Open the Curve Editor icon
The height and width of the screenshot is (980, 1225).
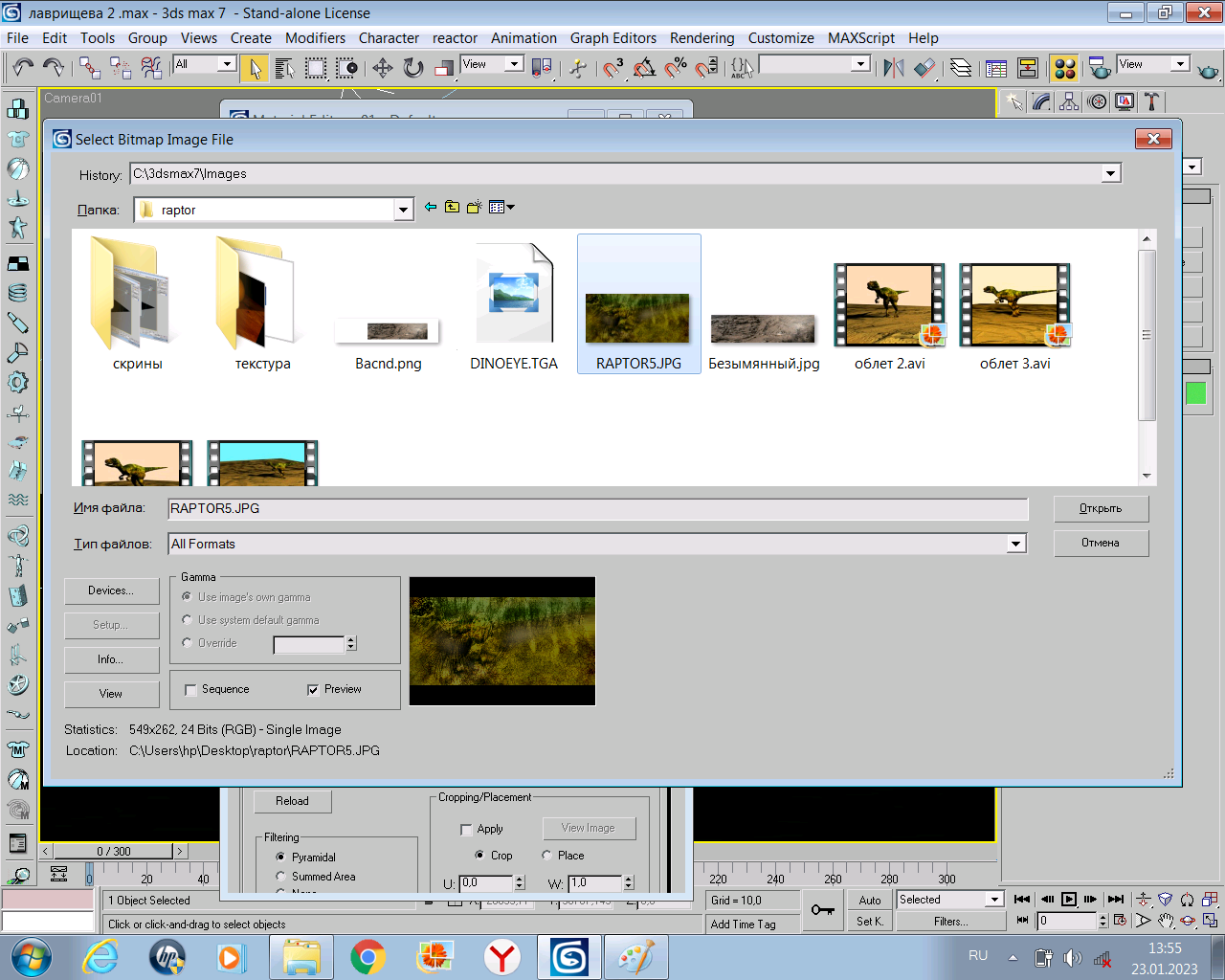pyautogui.click(x=996, y=68)
